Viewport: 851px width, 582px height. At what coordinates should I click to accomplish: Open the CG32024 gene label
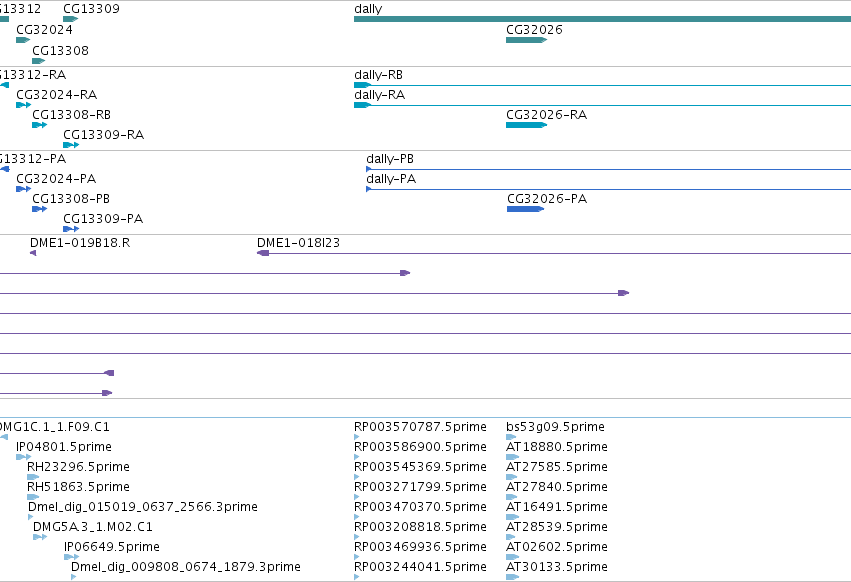[44, 30]
